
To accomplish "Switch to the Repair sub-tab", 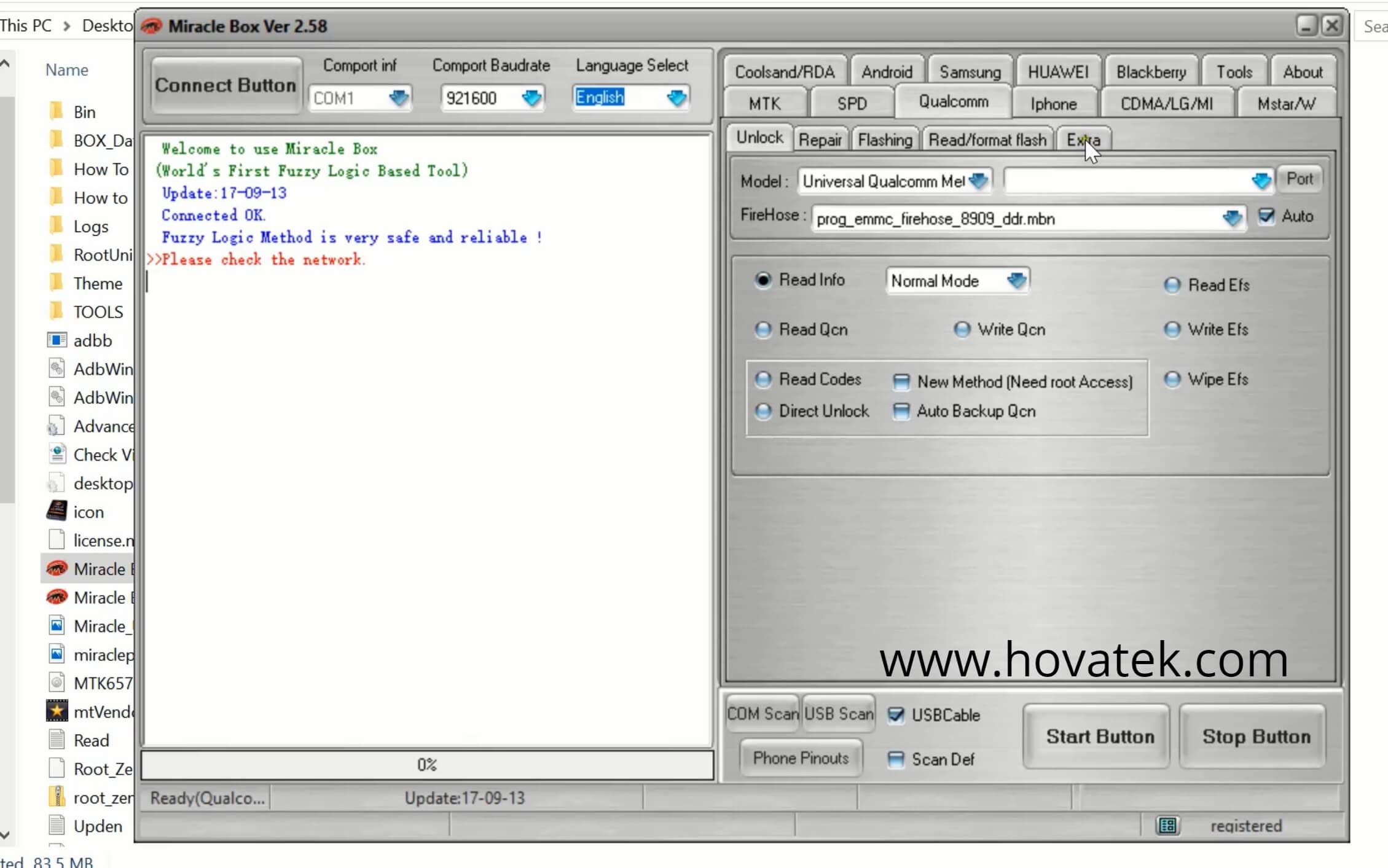I will pos(820,140).
